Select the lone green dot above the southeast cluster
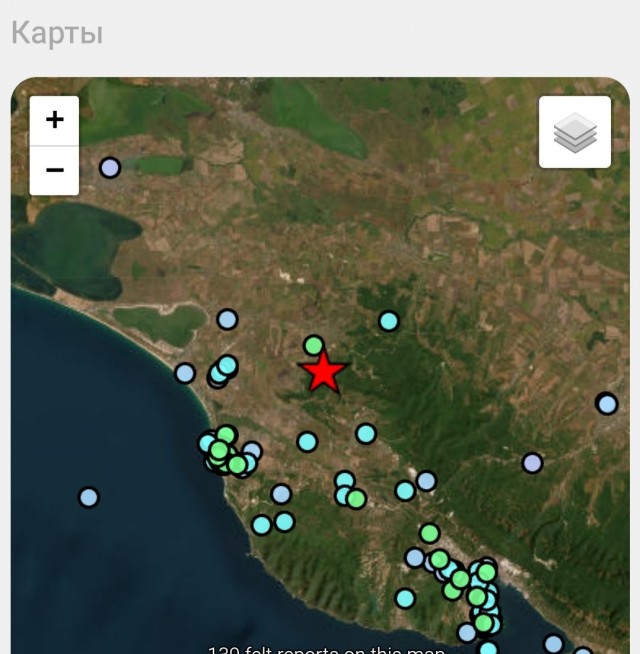Screen dimensions: 640x654 click(429, 533)
